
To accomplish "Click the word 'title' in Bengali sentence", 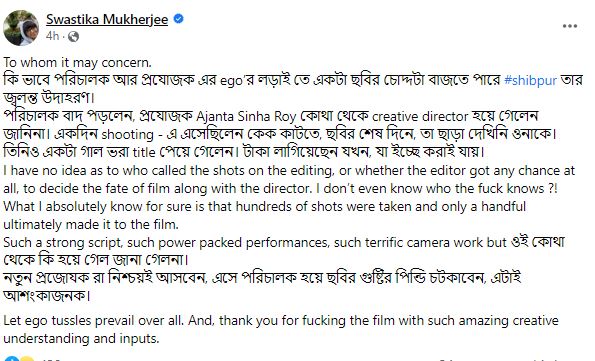I will pos(144,152).
